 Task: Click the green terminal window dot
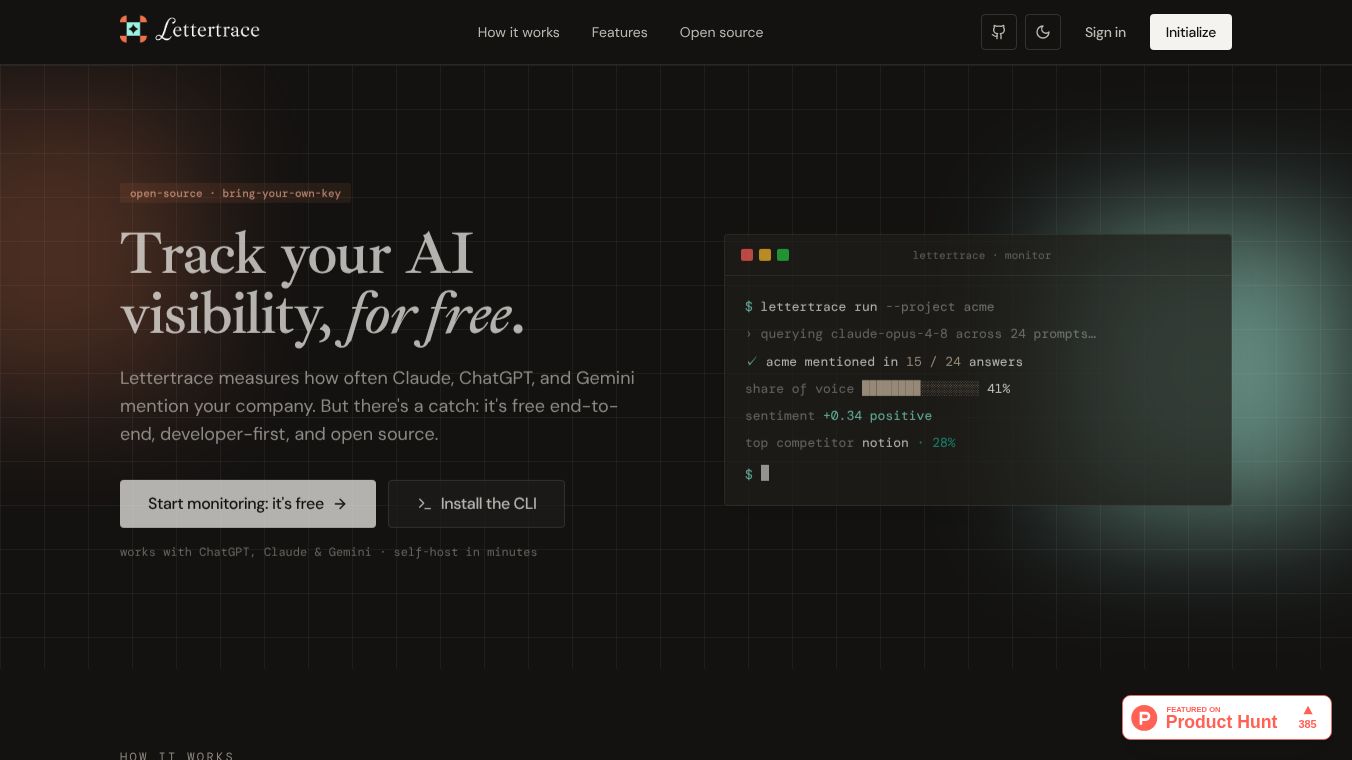click(x=783, y=255)
